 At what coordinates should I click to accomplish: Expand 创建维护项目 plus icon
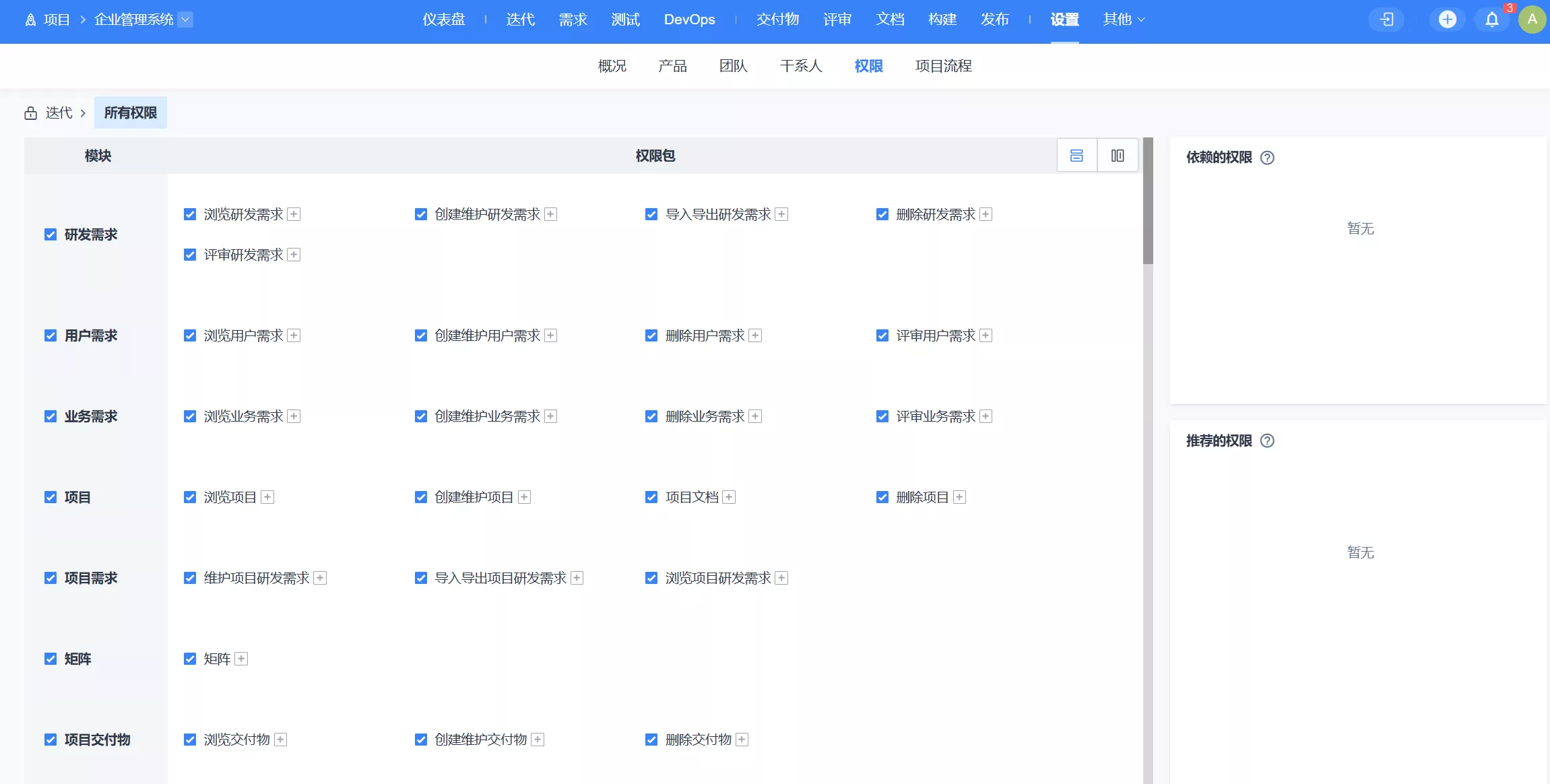pyautogui.click(x=525, y=497)
